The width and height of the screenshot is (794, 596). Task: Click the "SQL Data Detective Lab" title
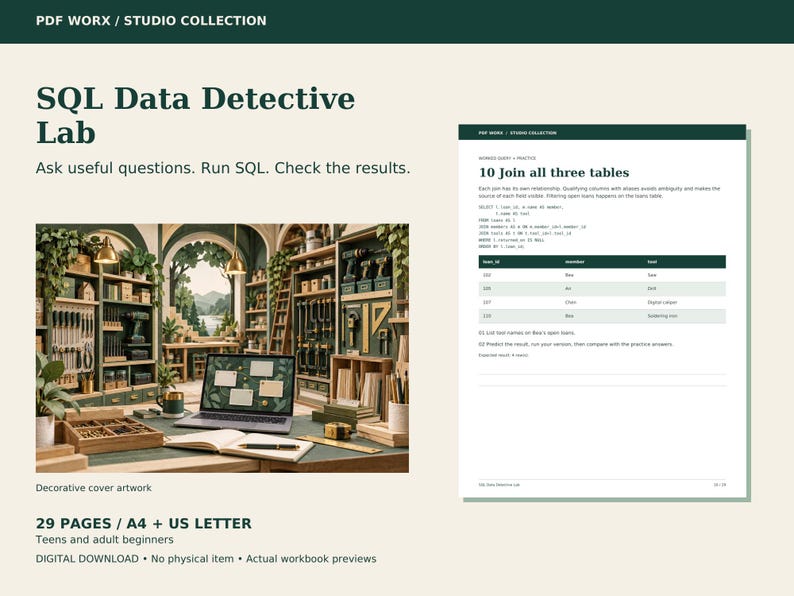[x=195, y=115]
